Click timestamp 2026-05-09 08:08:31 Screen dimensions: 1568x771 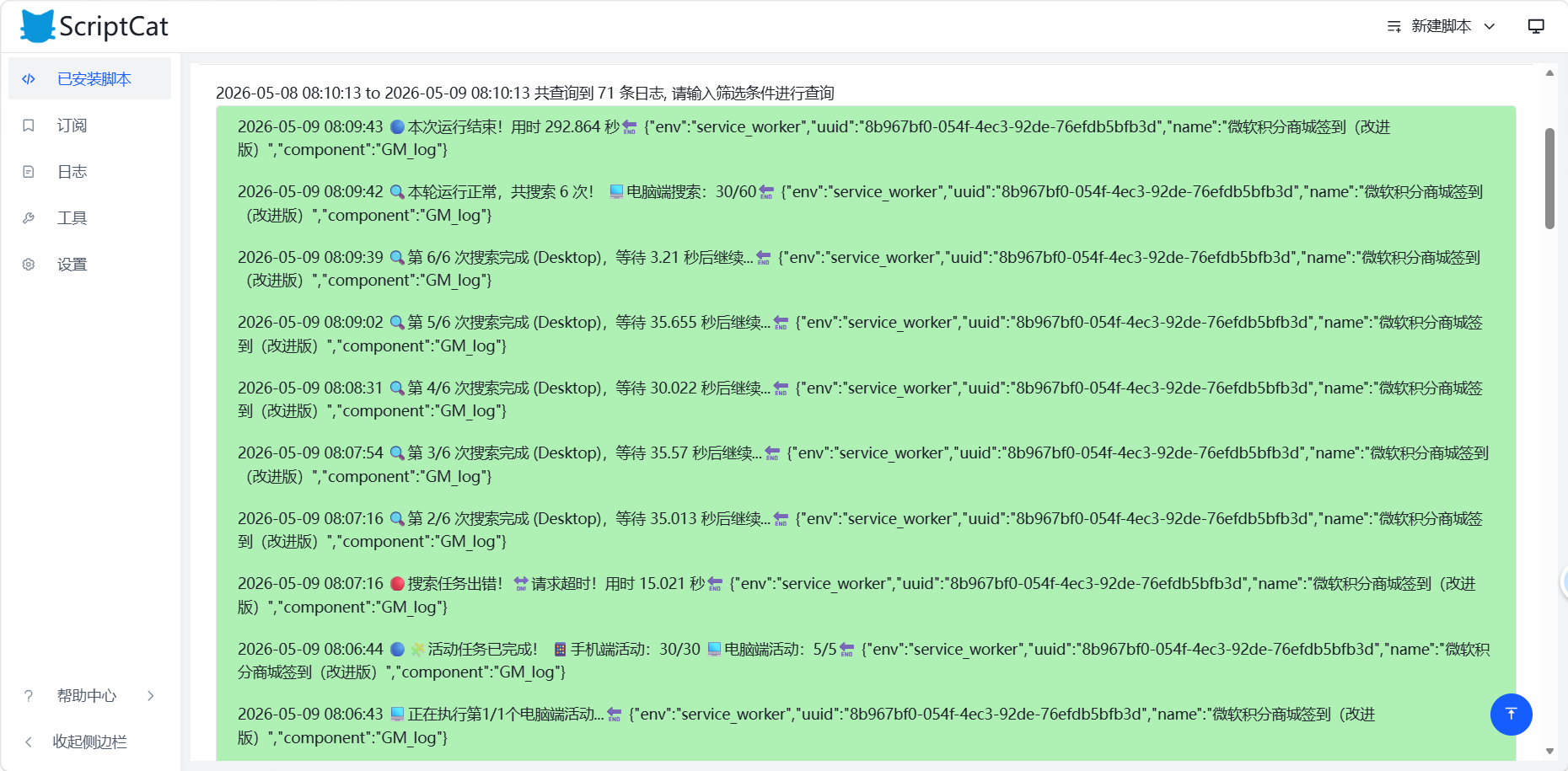pyautogui.click(x=310, y=388)
